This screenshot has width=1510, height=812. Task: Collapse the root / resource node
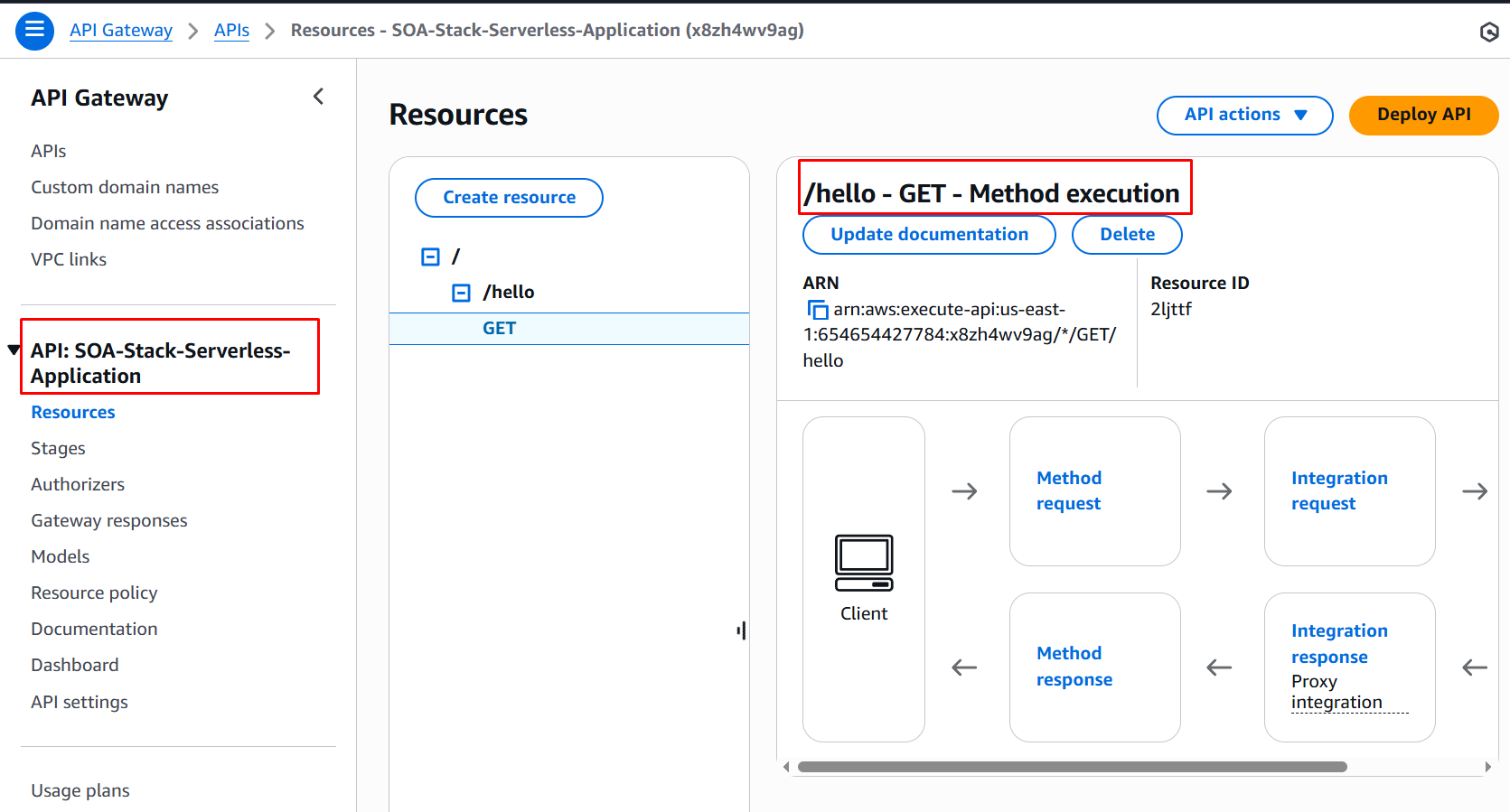click(431, 257)
